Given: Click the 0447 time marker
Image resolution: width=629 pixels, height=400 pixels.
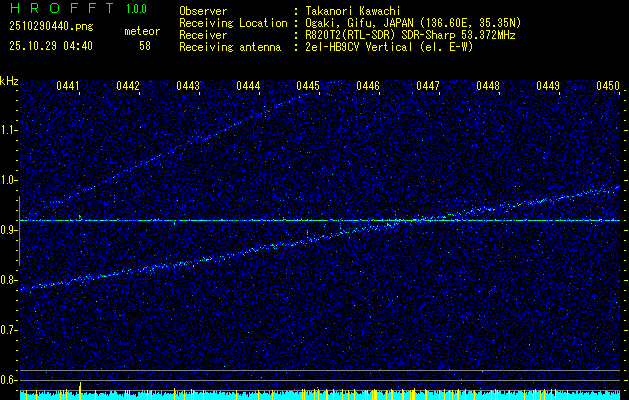Looking at the screenshot, I should [428, 86].
